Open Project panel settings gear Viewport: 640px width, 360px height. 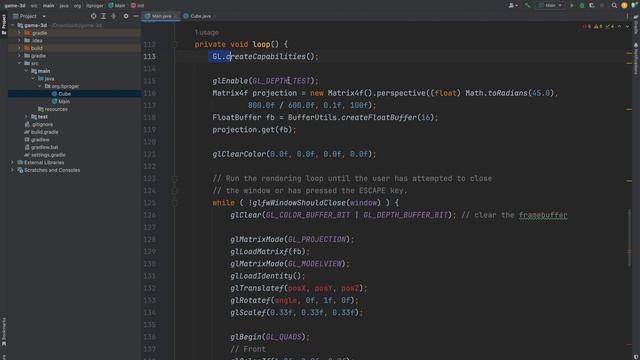[126, 16]
